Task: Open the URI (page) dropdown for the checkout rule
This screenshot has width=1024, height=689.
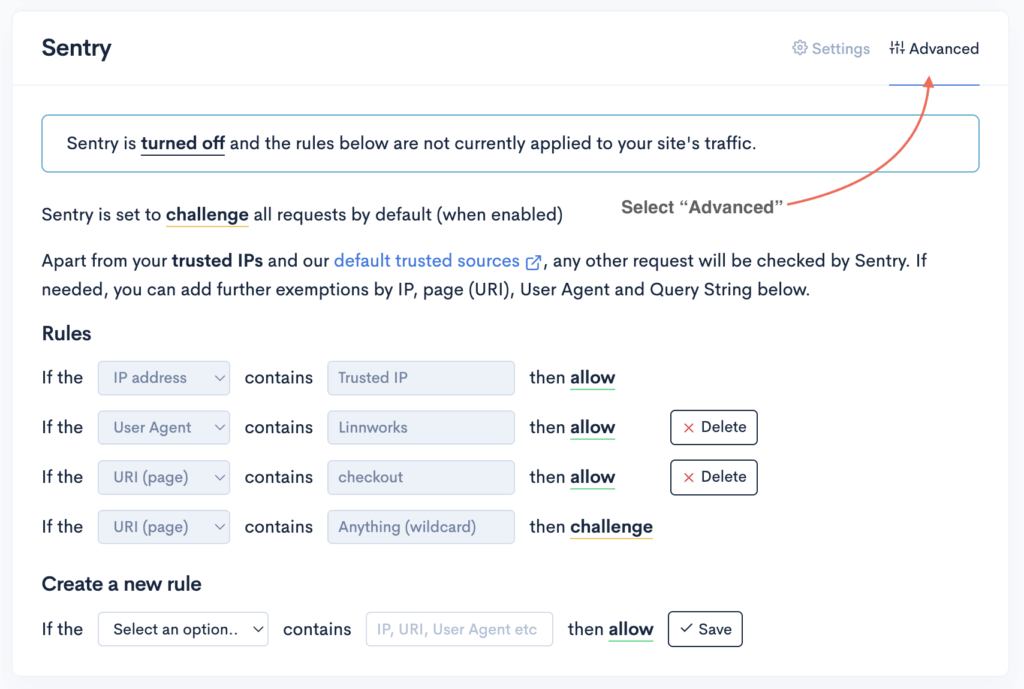Action: point(164,478)
